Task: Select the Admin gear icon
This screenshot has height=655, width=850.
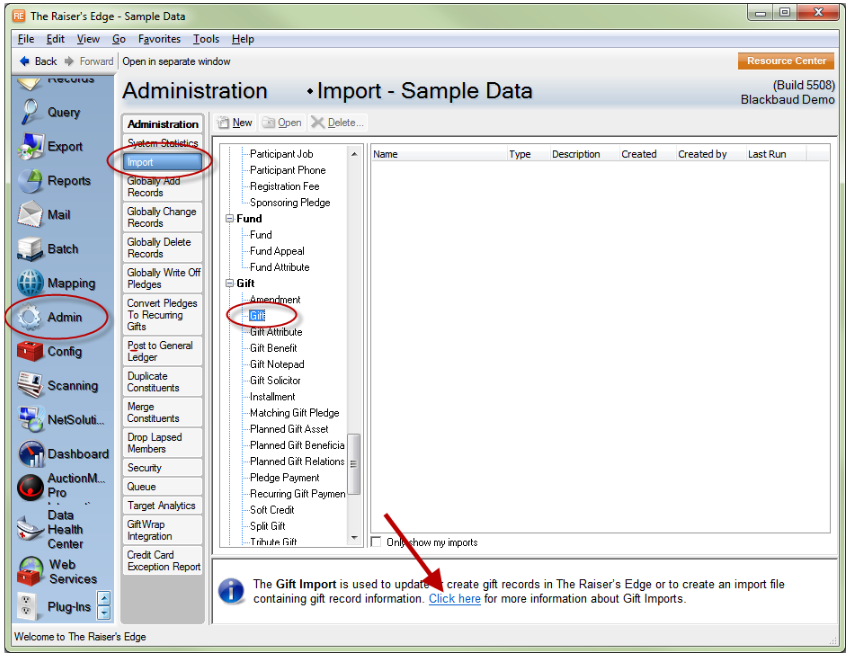Action: 30,317
